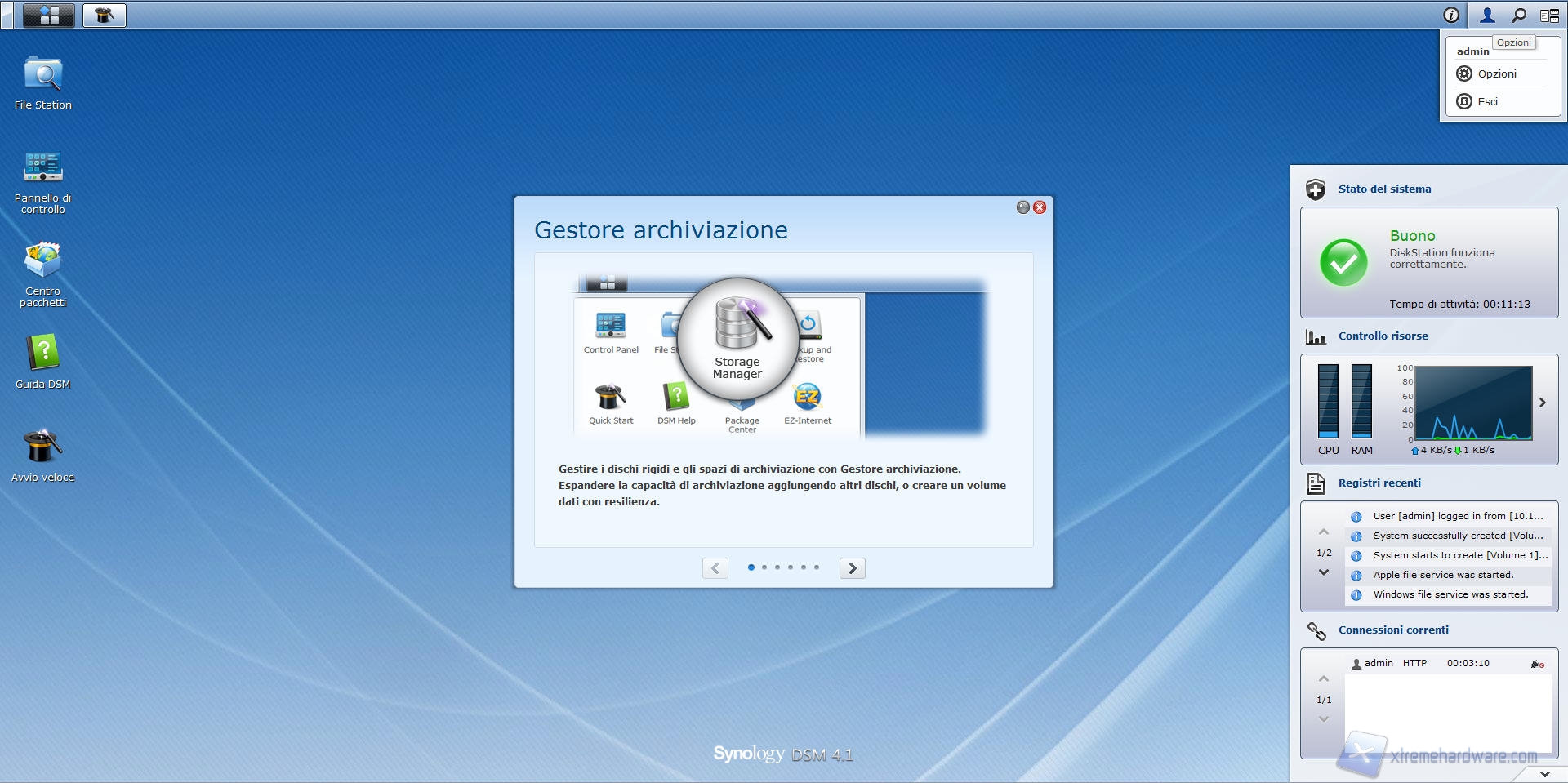The height and width of the screenshot is (783, 1568).
Task: Go to next slide in Gestore archiviazione
Action: click(x=852, y=568)
